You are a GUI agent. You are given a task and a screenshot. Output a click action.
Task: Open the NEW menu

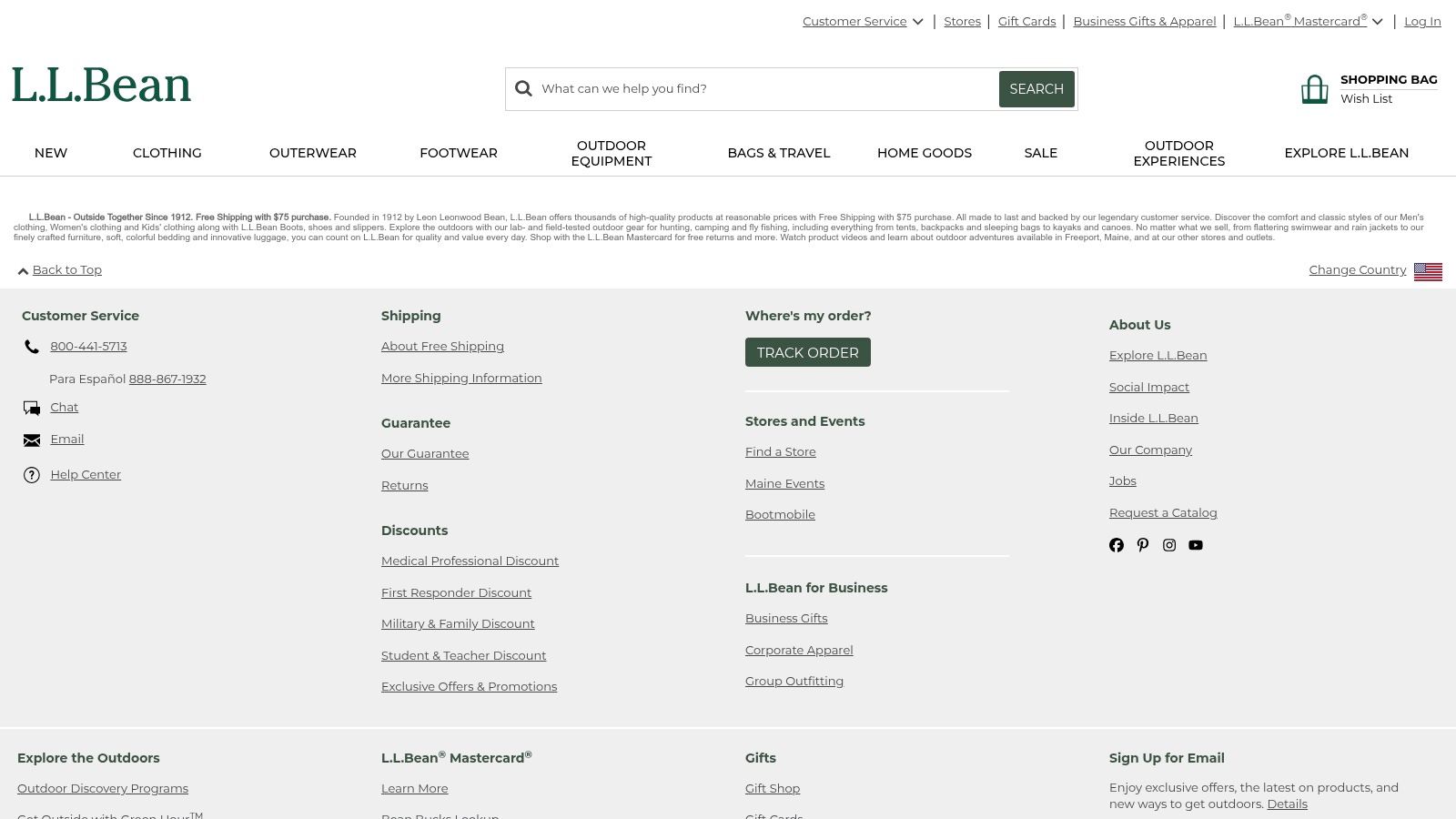[51, 153]
